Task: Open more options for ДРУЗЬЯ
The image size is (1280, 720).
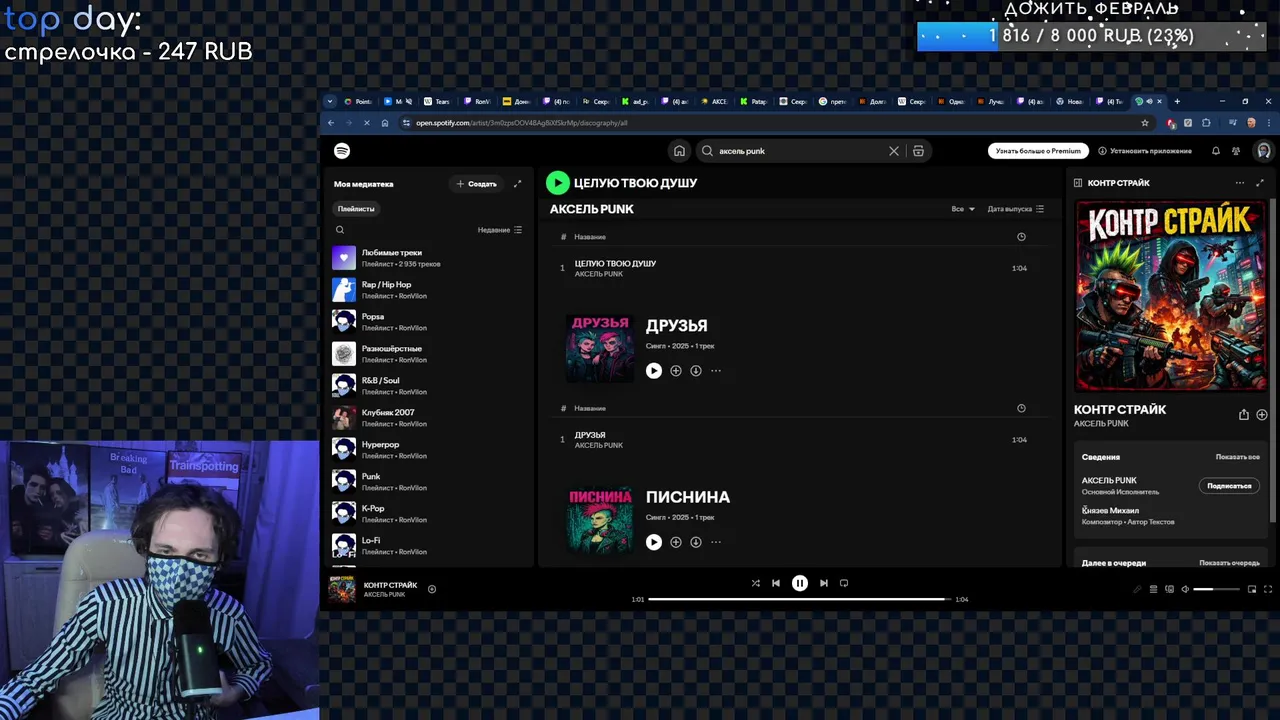Action: pyautogui.click(x=716, y=371)
